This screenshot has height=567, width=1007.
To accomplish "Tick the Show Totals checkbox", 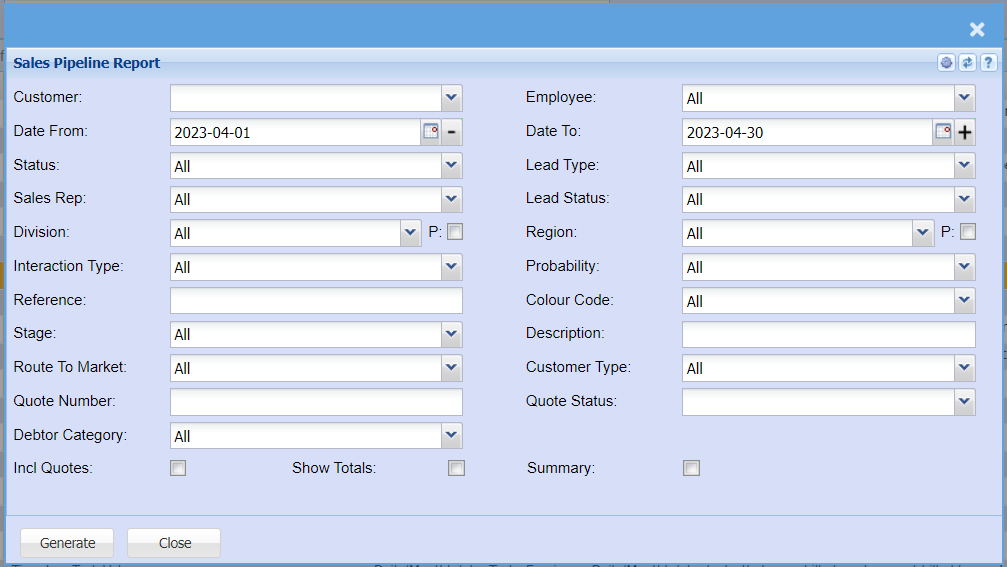I will [457, 468].
